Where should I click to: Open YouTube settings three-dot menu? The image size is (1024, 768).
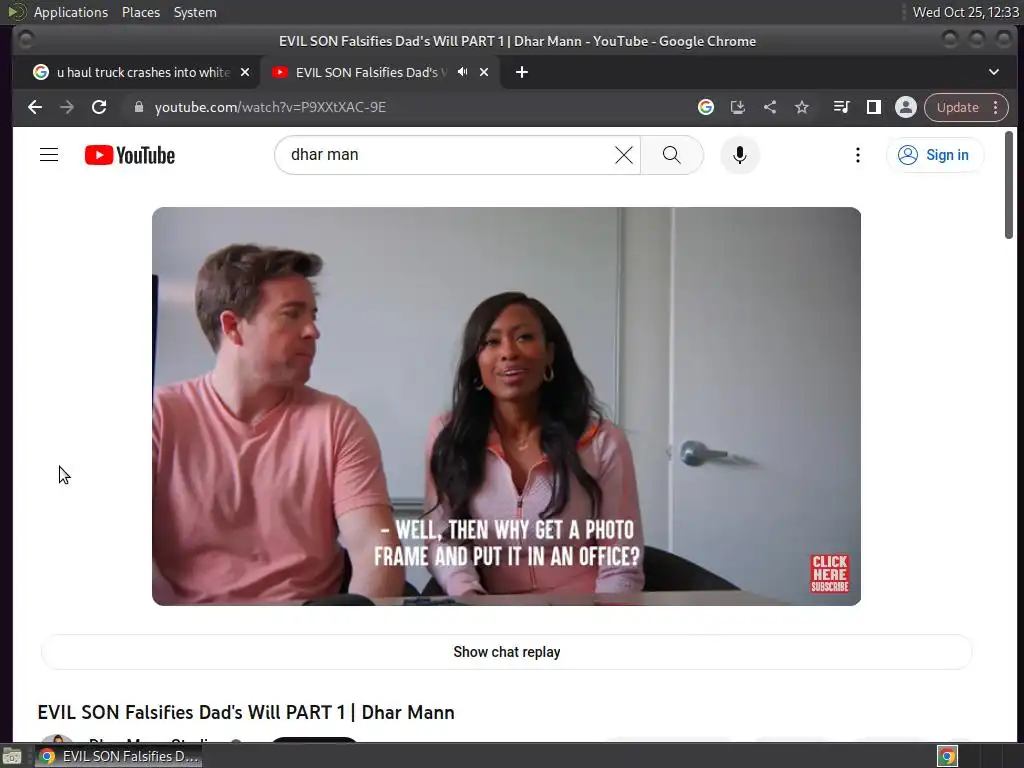[857, 155]
